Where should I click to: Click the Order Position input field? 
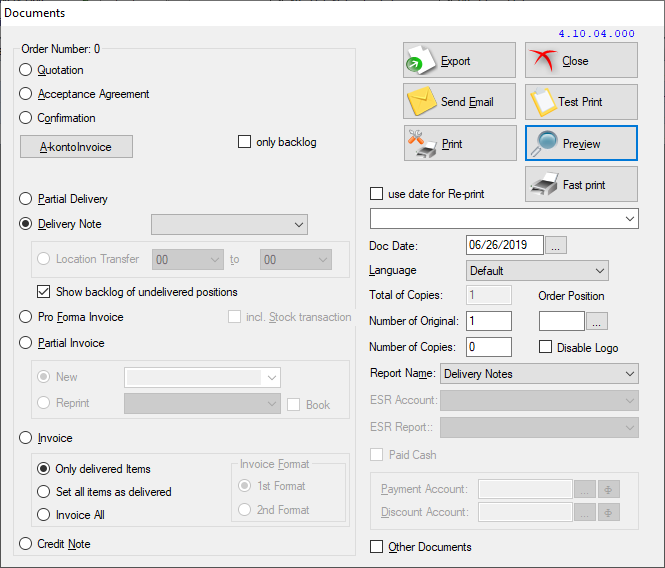pos(562,321)
